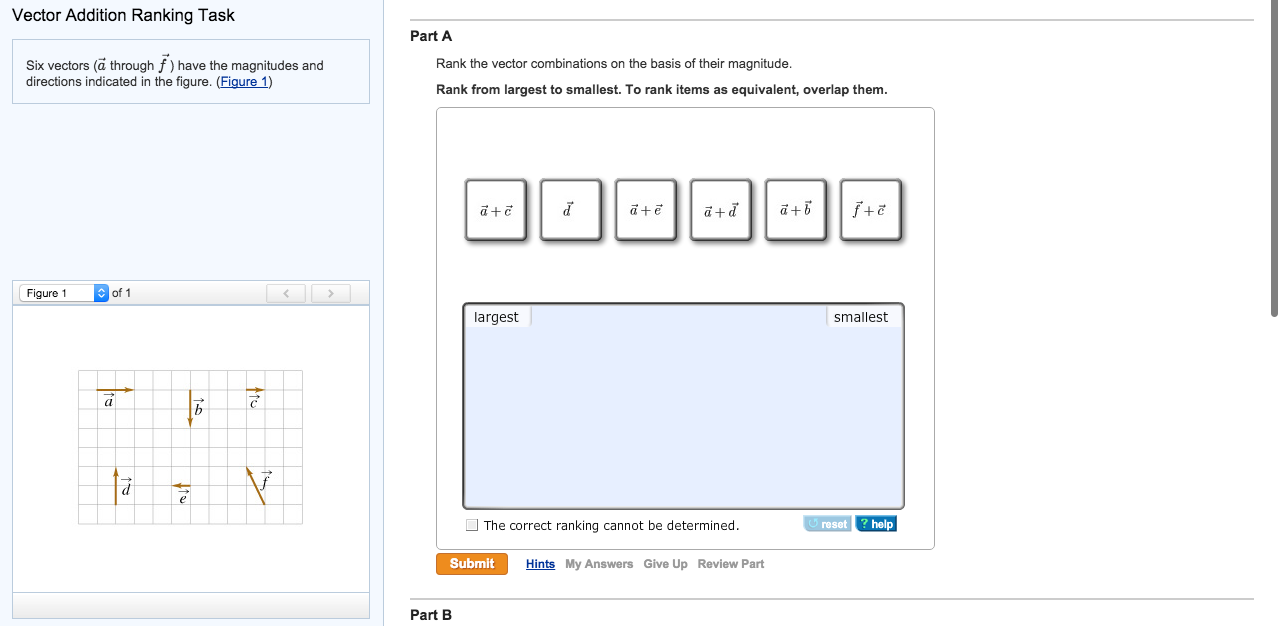
Task: Select the d vector combination tile
Action: click(570, 210)
